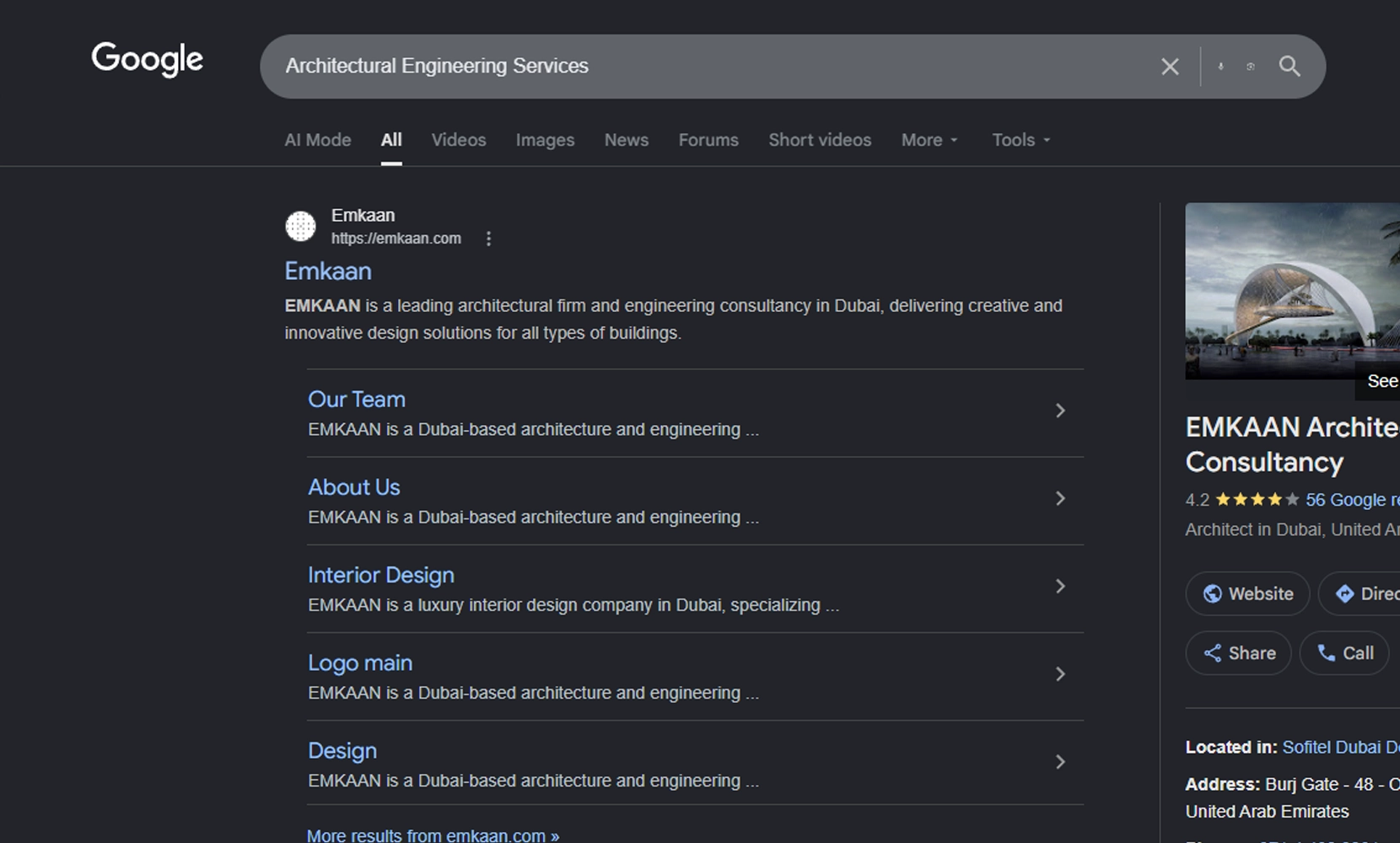1400x843 pixels.
Task: Open the Our Team sitelink
Action: [357, 400]
